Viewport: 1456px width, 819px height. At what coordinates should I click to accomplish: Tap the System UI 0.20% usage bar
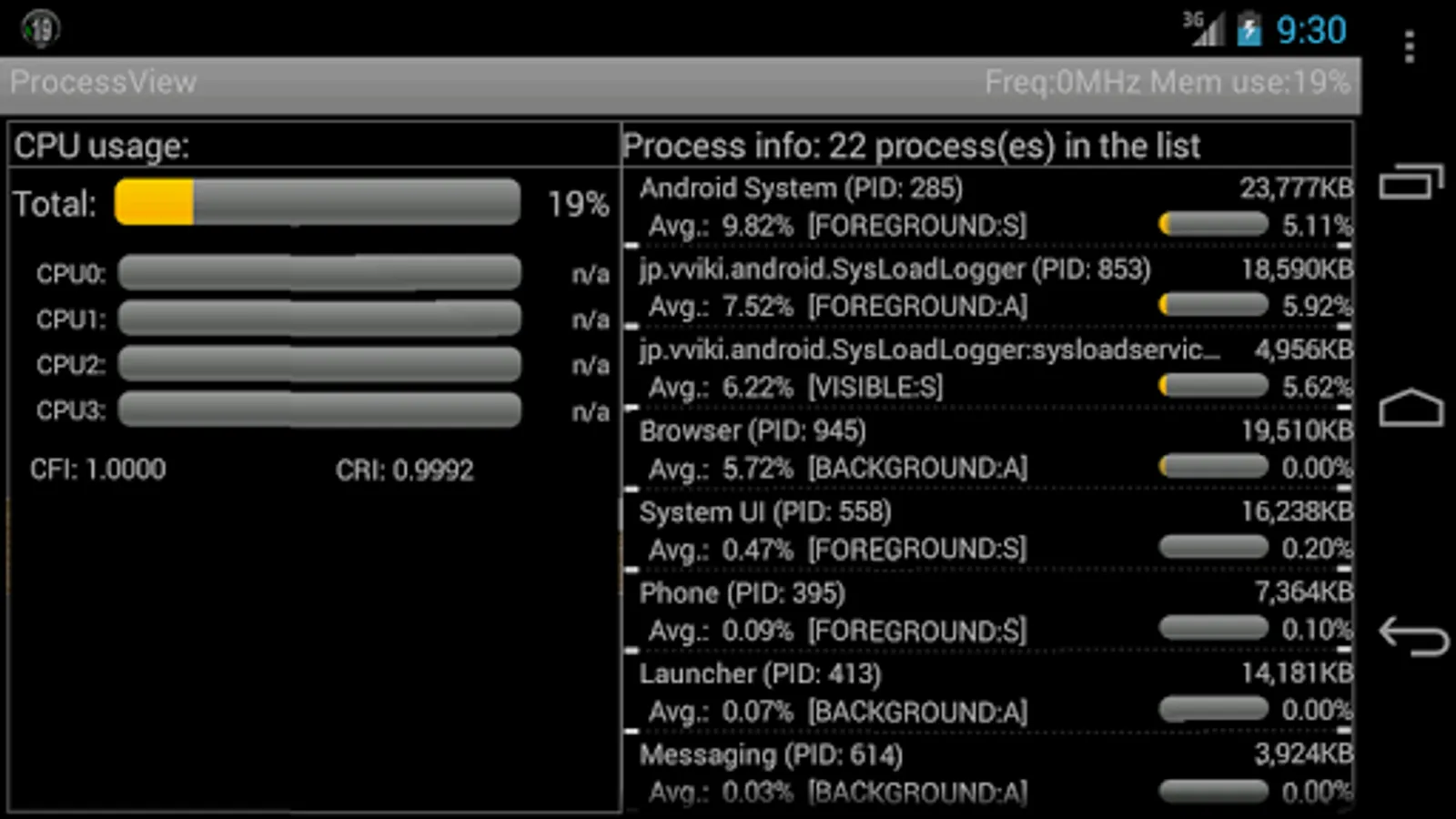1213,547
